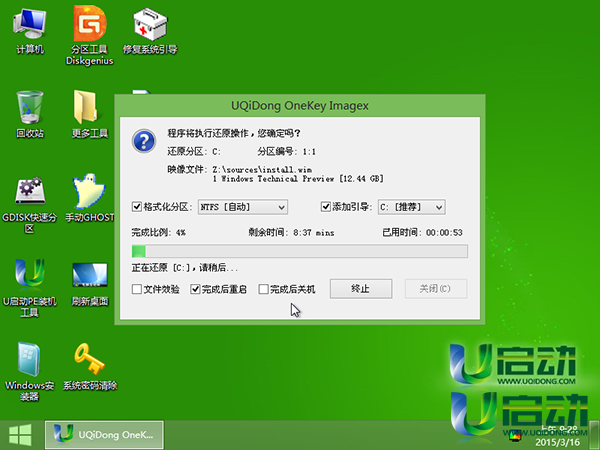Click the 剩余时间: 8:37 mins text
This screenshot has height=450, width=600.
[291, 232]
